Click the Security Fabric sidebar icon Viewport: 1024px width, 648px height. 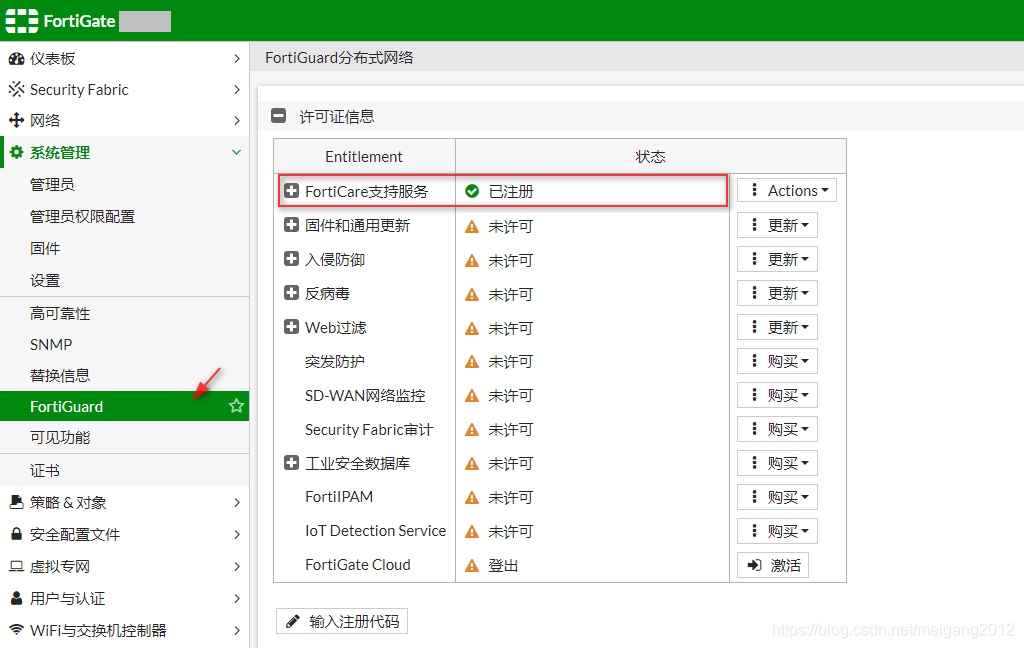click(16, 89)
